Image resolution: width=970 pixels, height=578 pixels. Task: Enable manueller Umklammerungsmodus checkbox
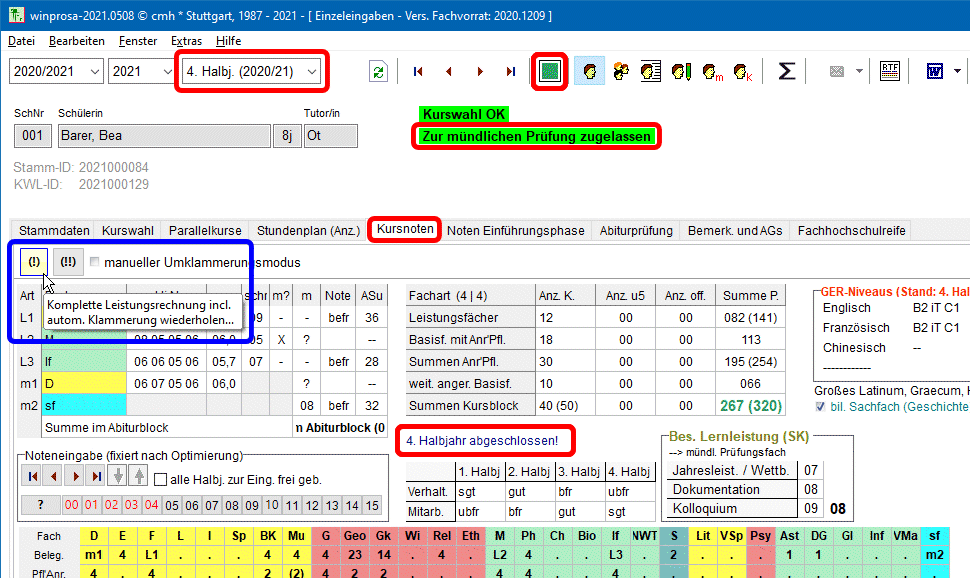[95, 263]
